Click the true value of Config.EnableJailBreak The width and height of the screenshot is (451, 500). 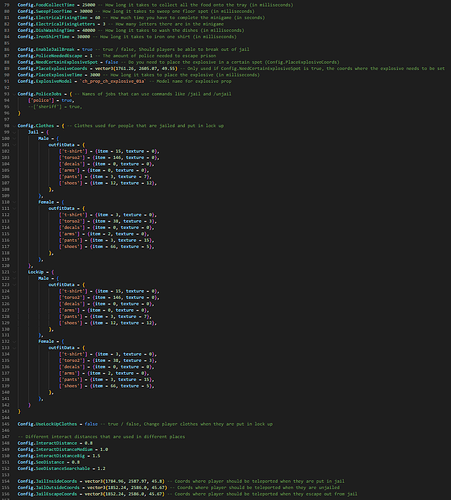pyautogui.click(x=87, y=49)
